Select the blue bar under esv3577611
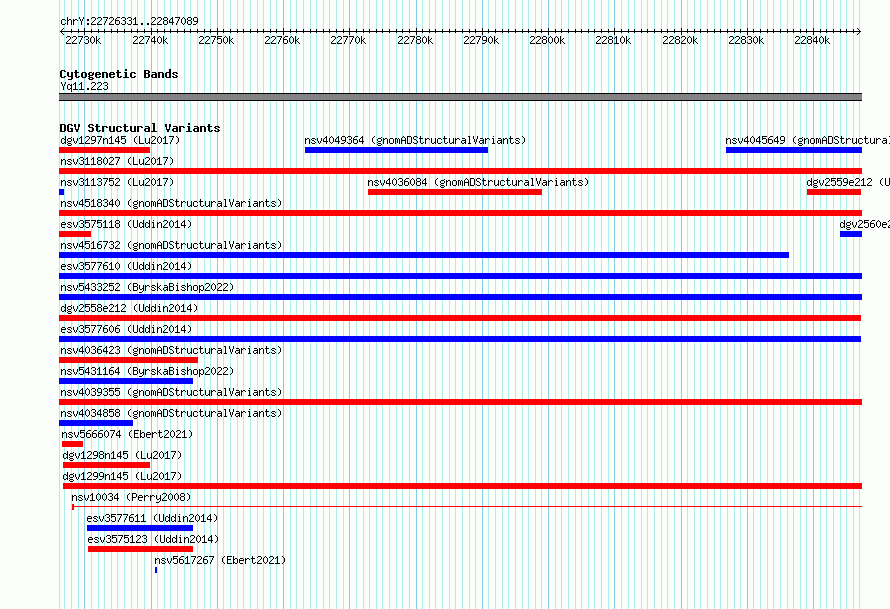 [140, 528]
